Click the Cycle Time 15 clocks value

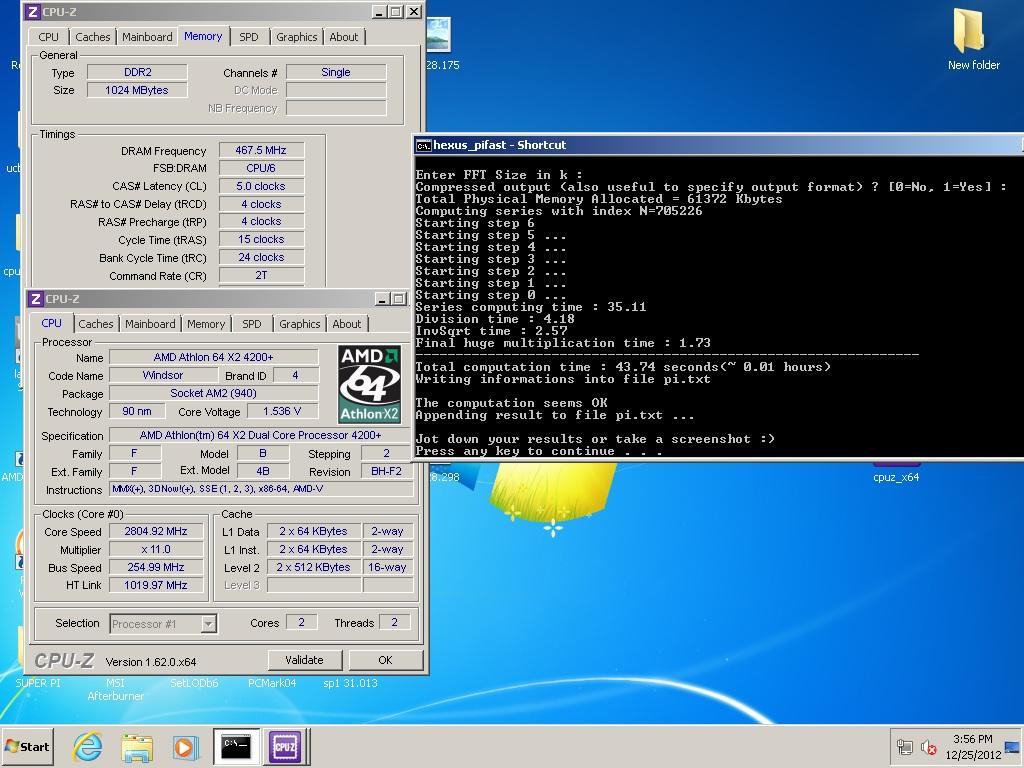[x=261, y=239]
